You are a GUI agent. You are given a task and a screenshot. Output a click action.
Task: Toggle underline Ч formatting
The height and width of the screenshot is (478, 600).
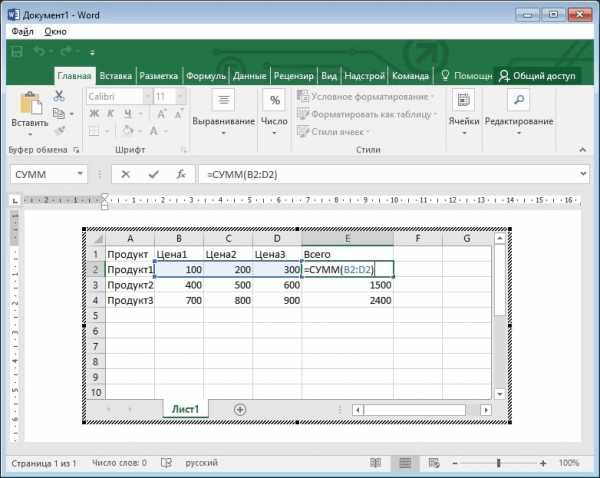(128, 114)
